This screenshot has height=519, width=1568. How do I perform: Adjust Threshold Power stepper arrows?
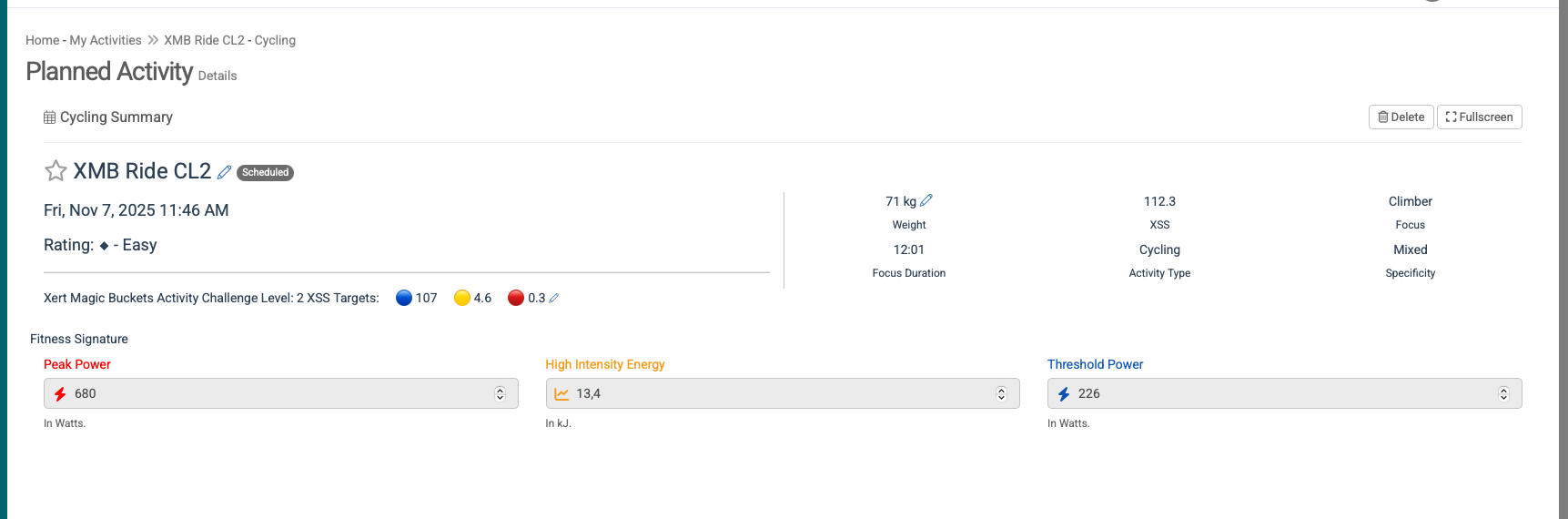pyautogui.click(x=1503, y=393)
